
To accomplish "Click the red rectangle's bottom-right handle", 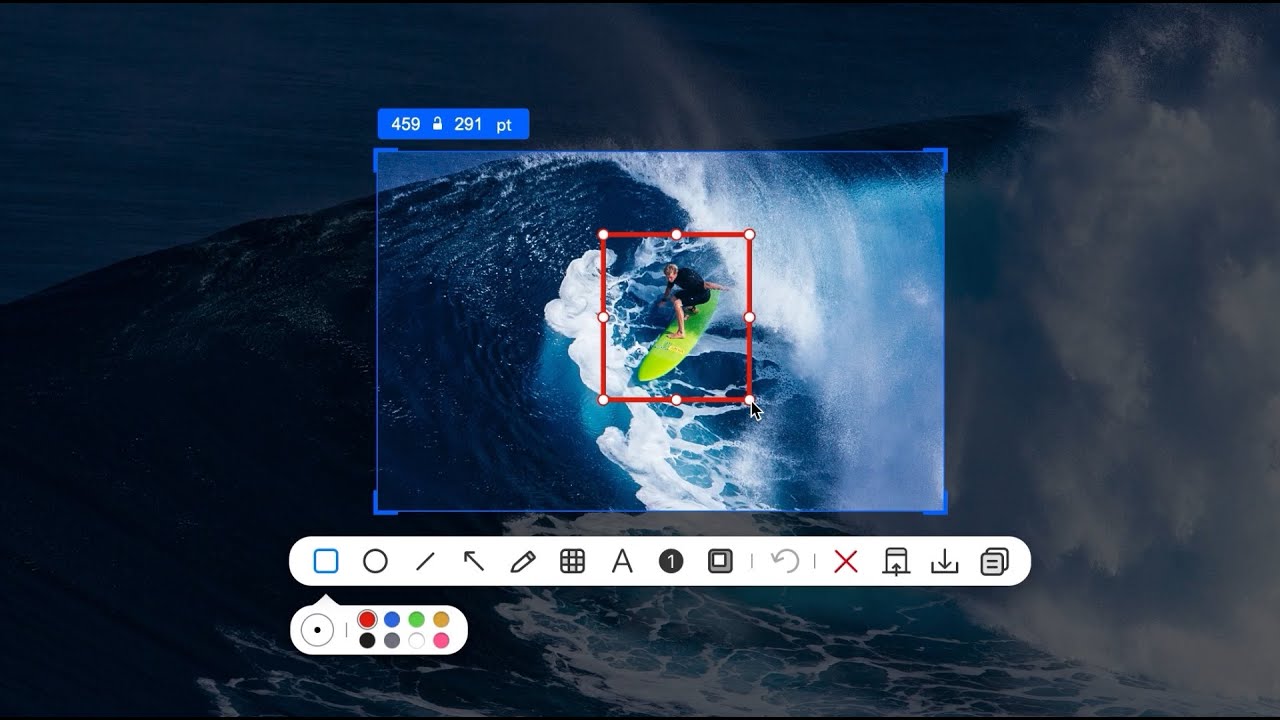I will (749, 400).
